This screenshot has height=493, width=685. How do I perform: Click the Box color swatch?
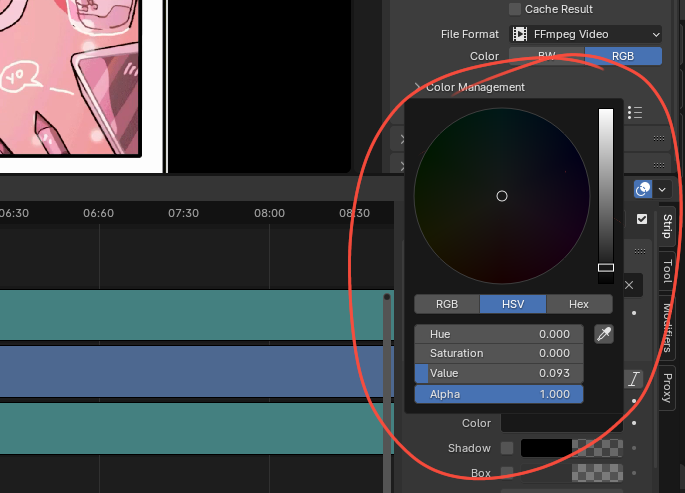tap(571, 473)
